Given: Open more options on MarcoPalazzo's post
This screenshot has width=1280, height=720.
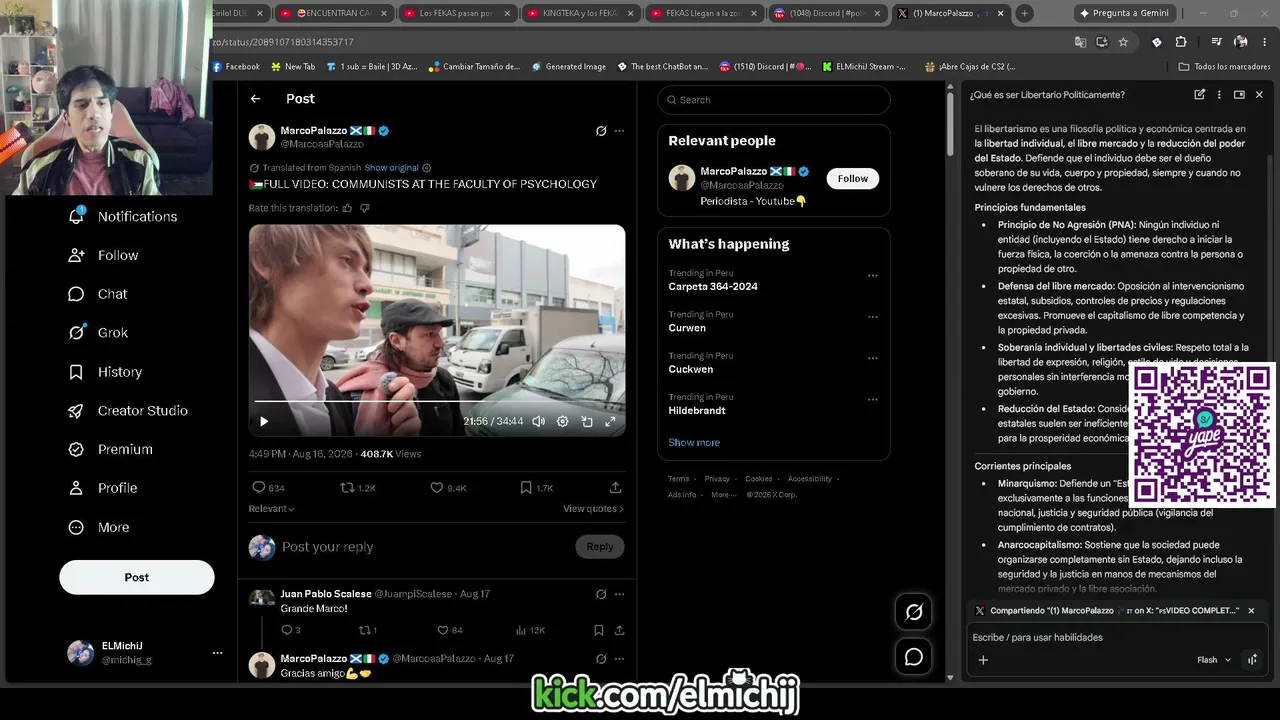Looking at the screenshot, I should point(619,131).
